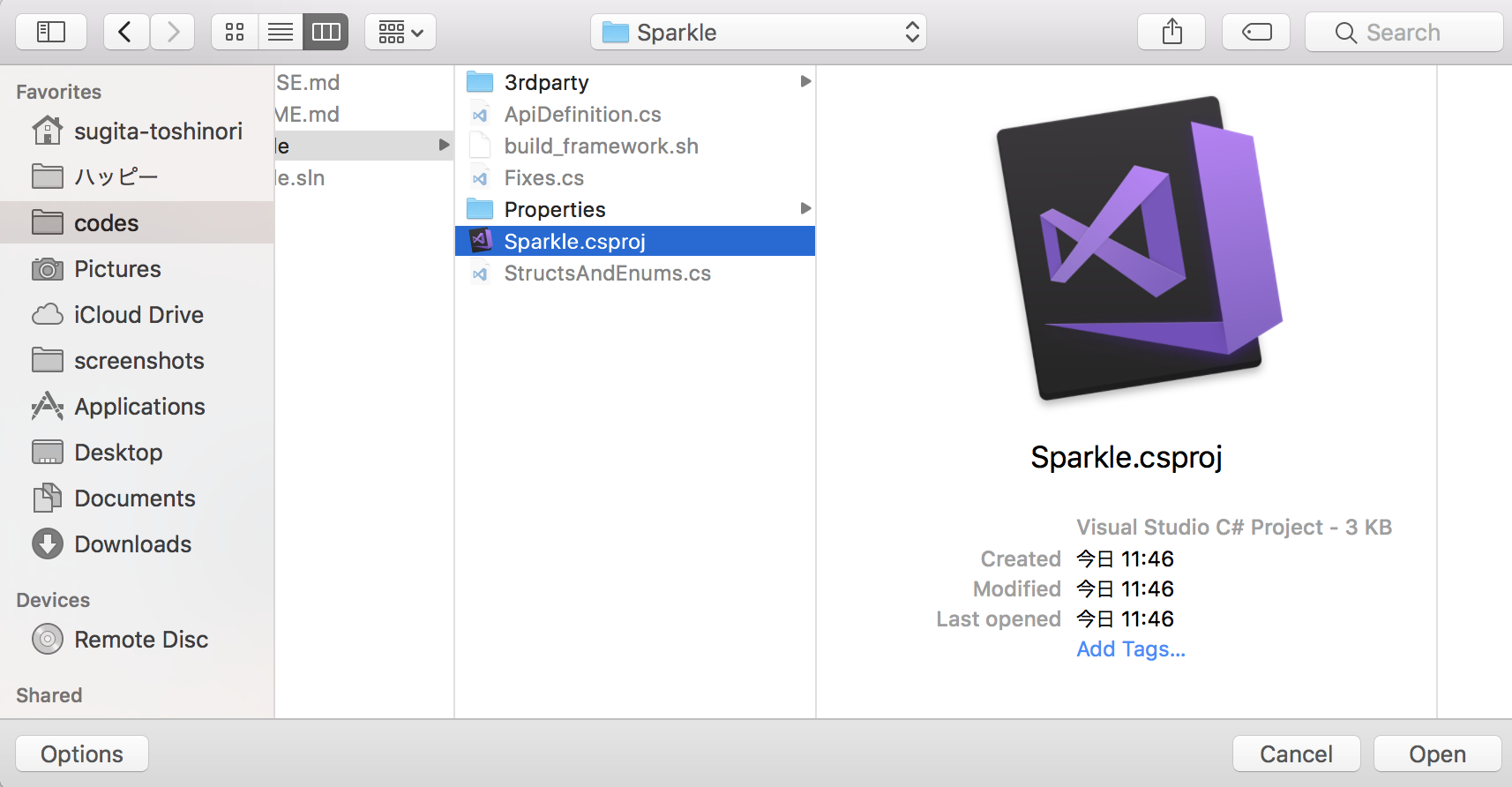Click the Documents sidebar icon
The image size is (1512, 787).
pyautogui.click(x=48, y=498)
